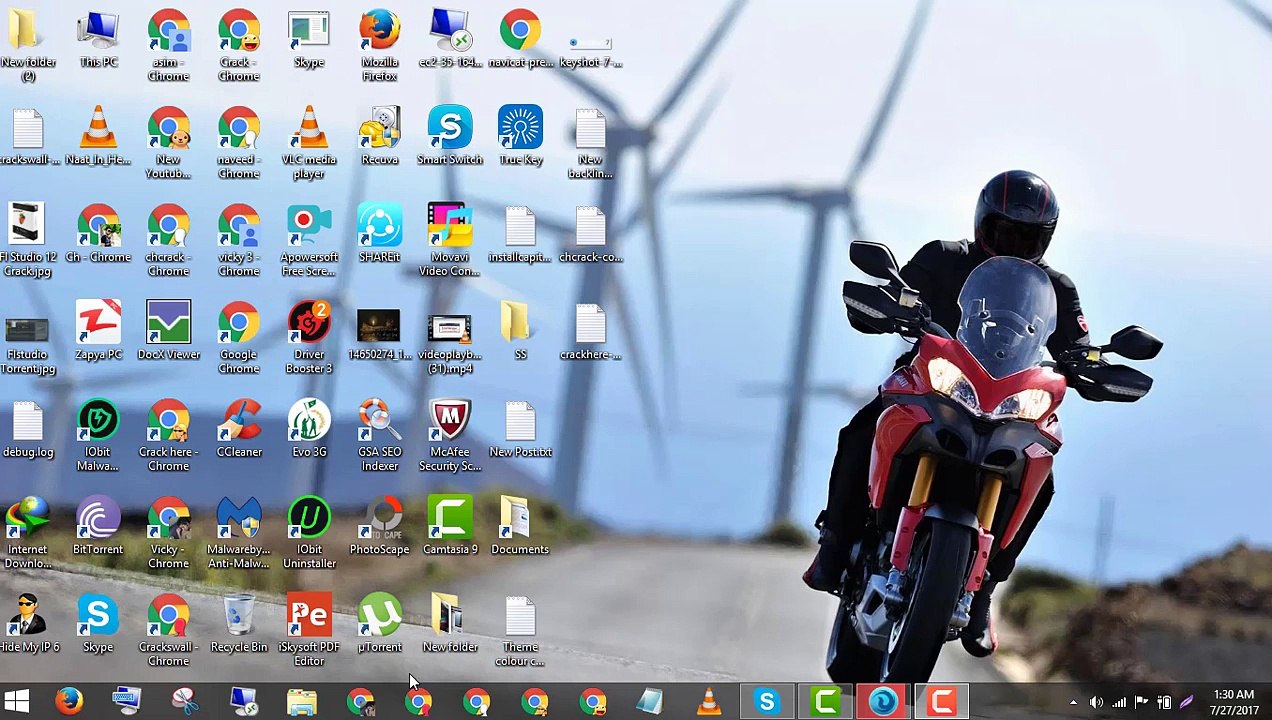Viewport: 1272px width, 720px height.
Task: Open Mozilla Firefox desktop shortcut
Action: 379,45
